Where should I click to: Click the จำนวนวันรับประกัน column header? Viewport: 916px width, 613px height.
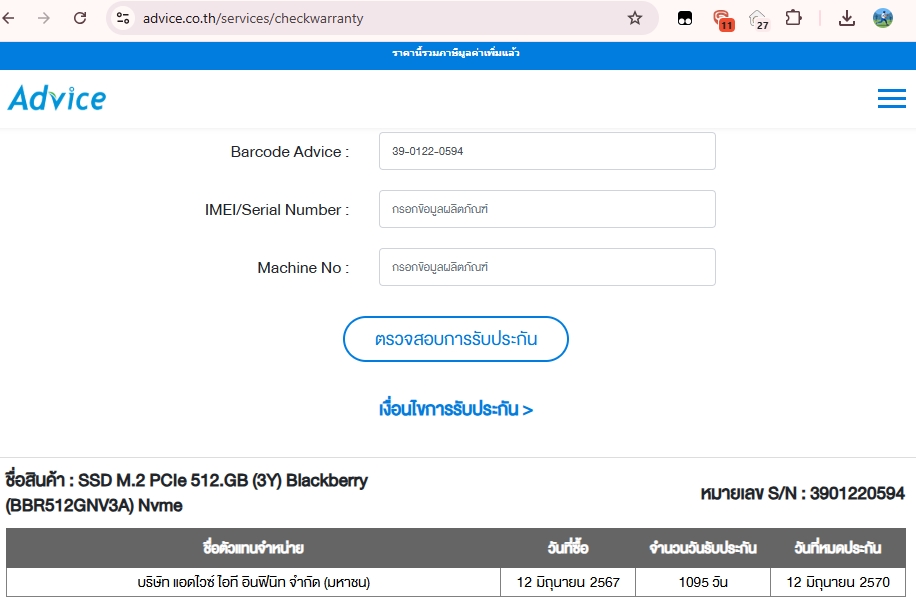[703, 548]
